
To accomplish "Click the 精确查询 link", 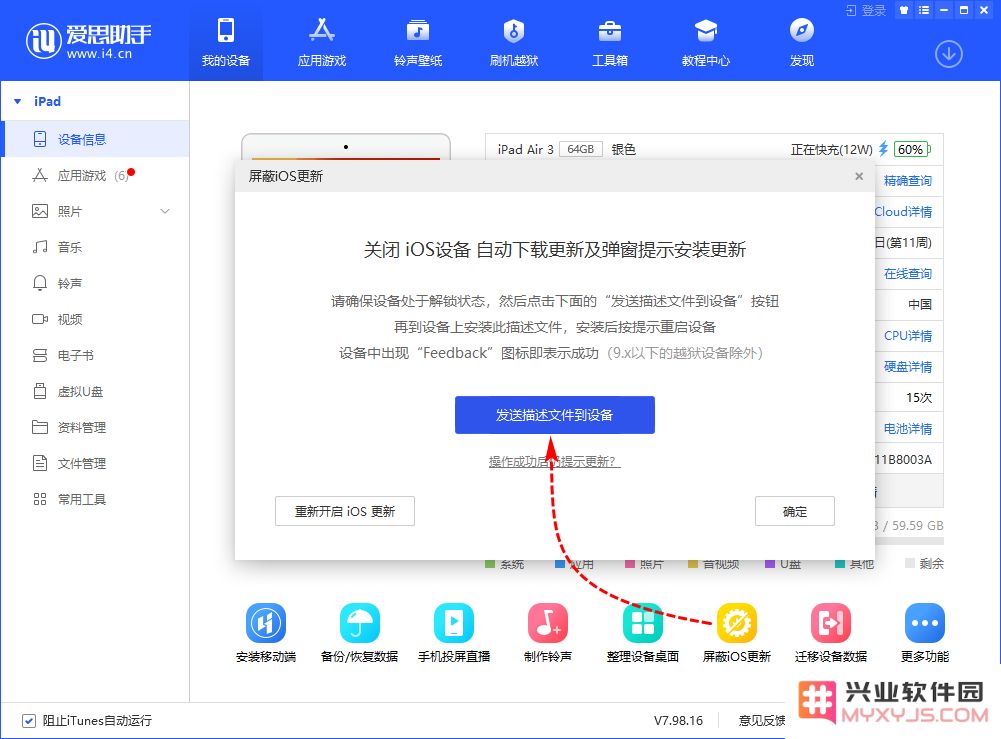I will pos(908,181).
